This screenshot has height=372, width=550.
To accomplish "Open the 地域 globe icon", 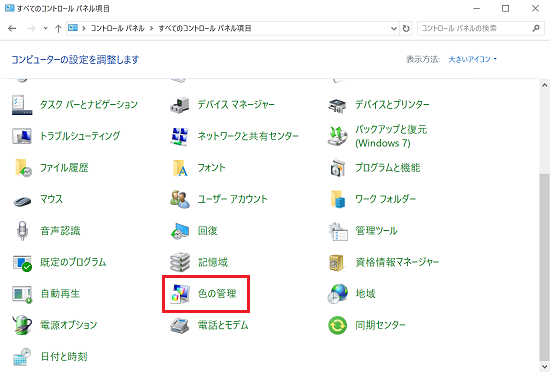I will click(337, 294).
